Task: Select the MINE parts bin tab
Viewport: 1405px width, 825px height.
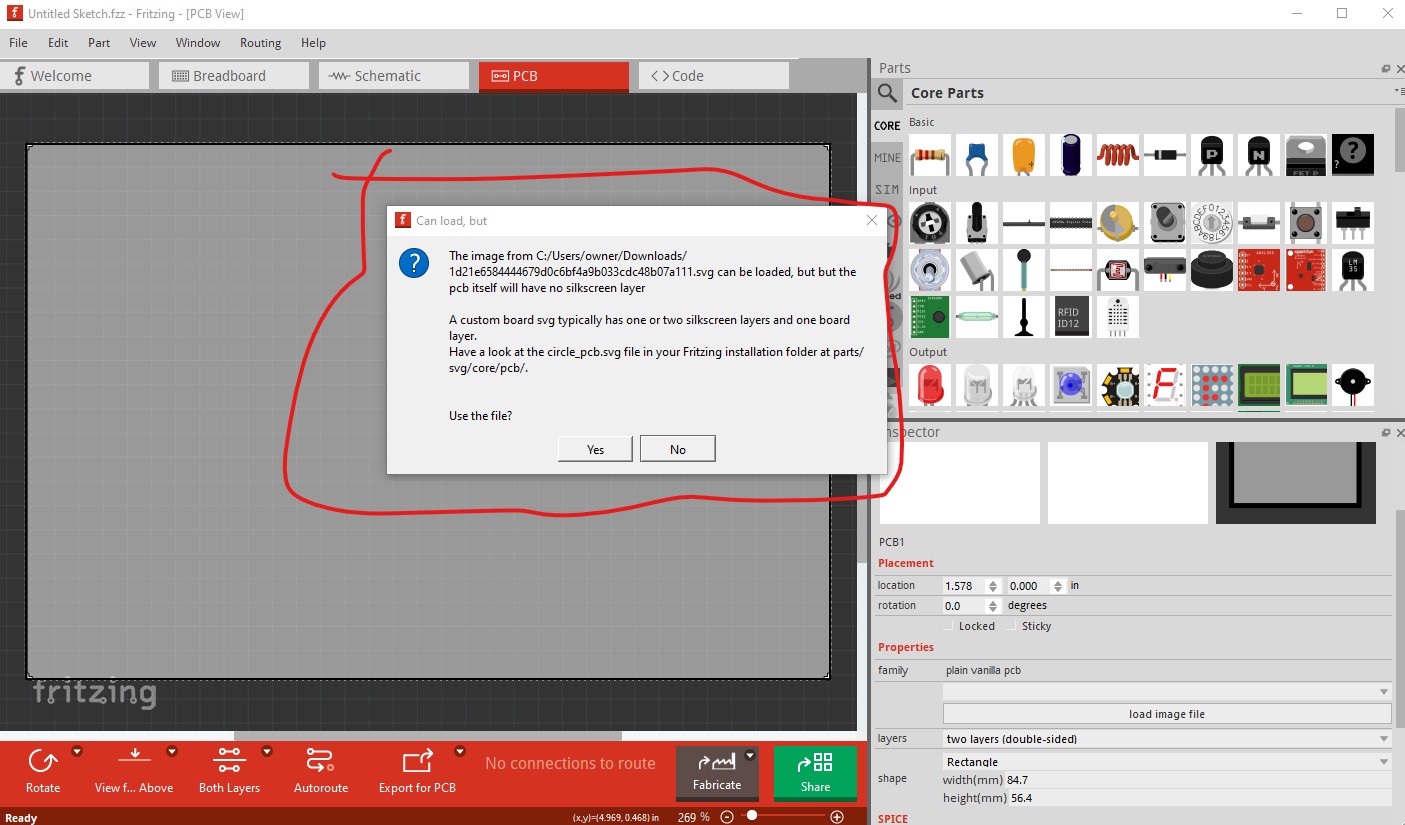Action: coord(887,158)
